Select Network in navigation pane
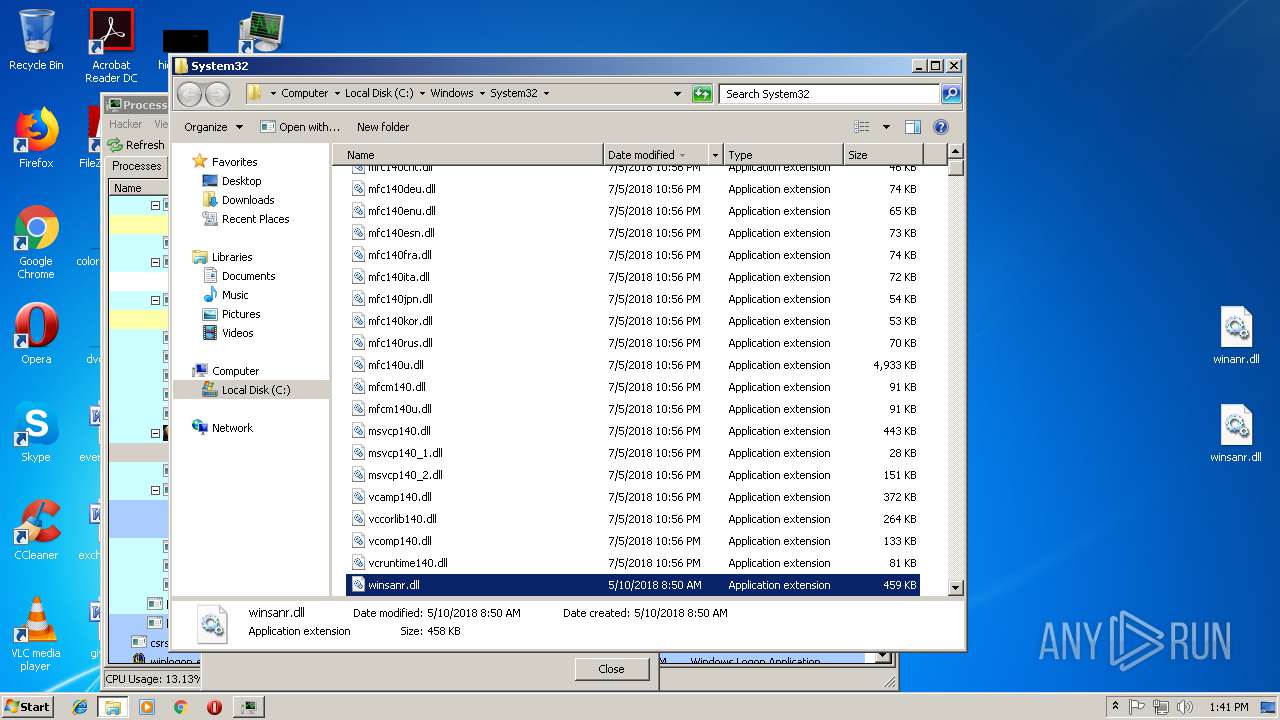 [x=222, y=428]
